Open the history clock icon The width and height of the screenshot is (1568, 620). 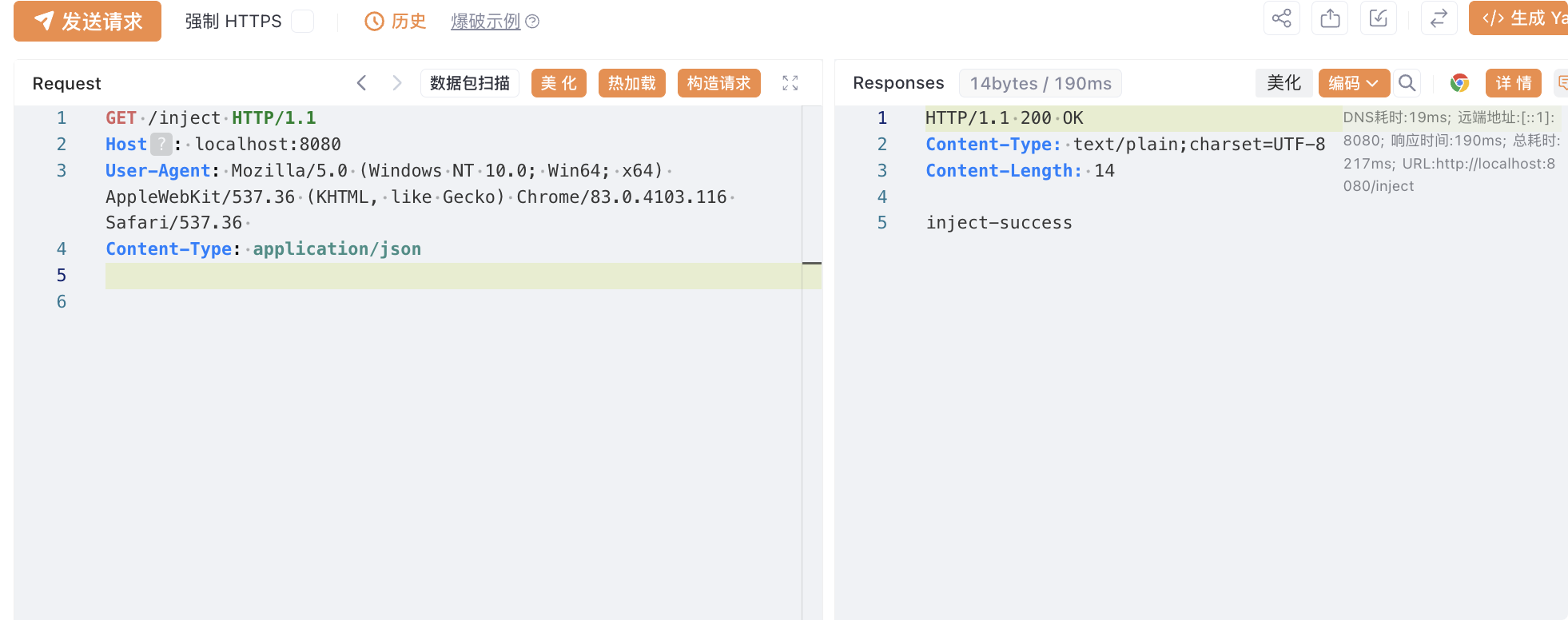click(374, 22)
